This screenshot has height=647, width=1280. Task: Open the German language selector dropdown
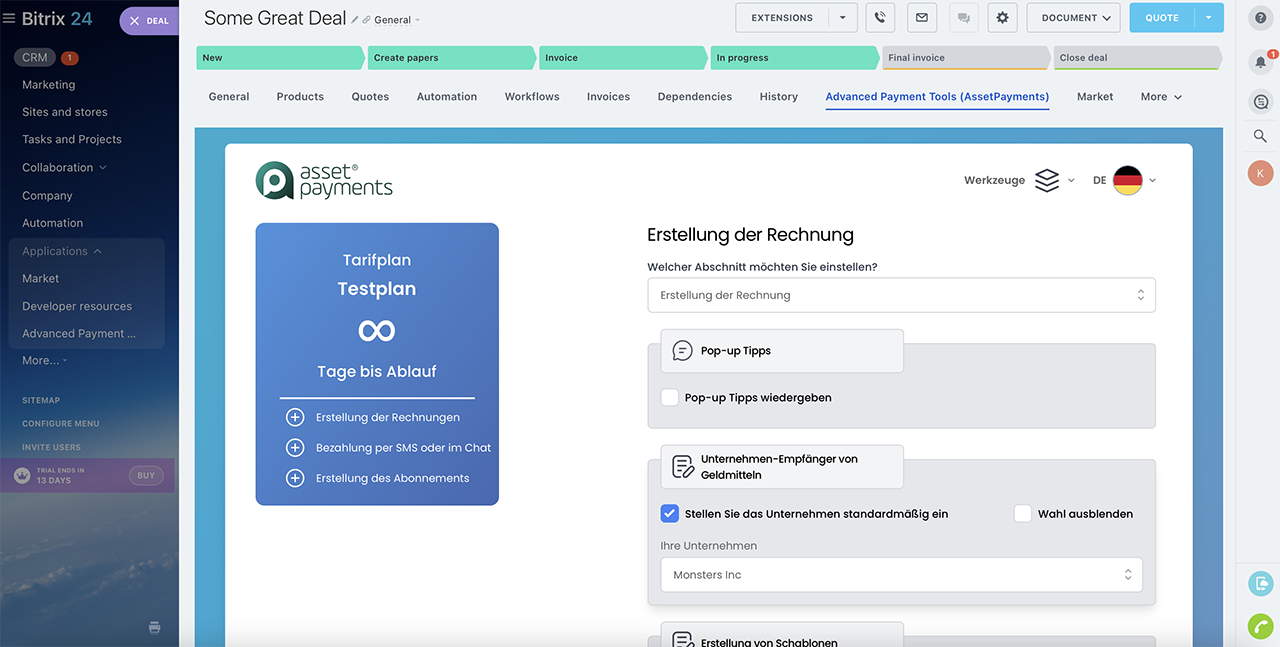(x=1127, y=180)
